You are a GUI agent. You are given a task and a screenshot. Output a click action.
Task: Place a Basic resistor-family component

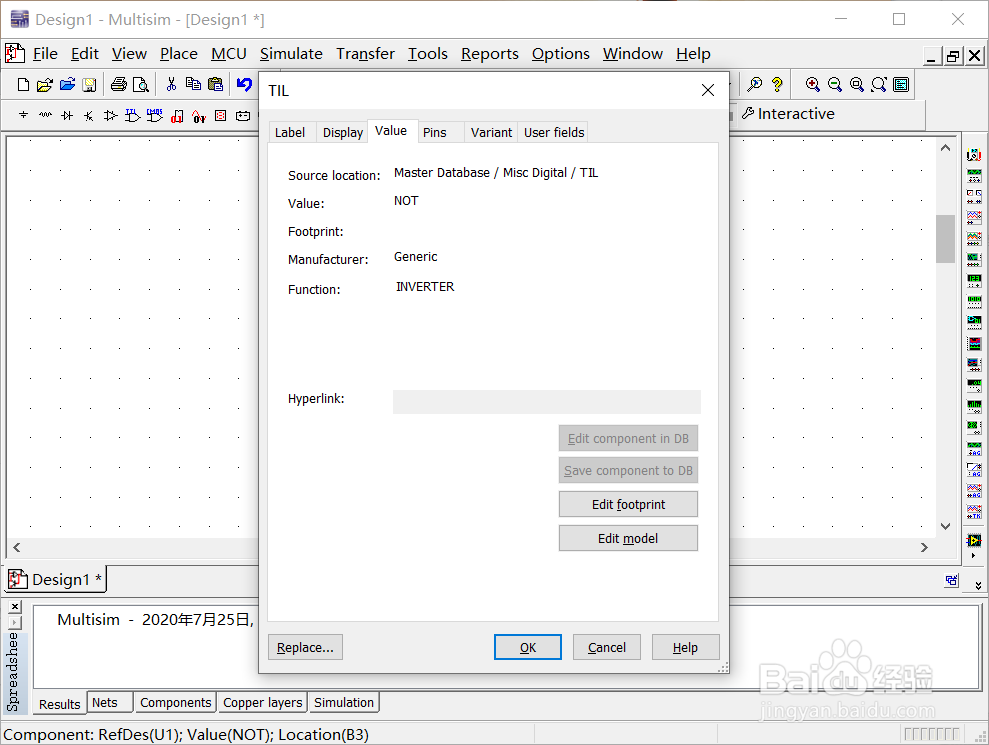pyautogui.click(x=45, y=115)
